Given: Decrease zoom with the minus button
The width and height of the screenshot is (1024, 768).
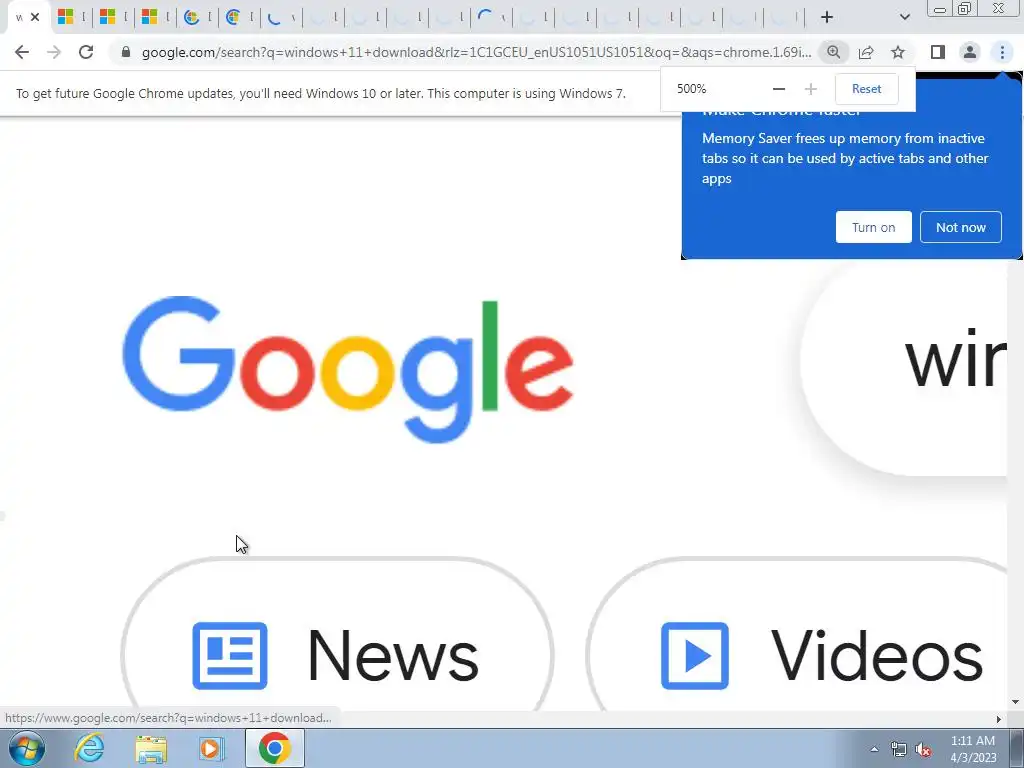Looking at the screenshot, I should [778, 89].
